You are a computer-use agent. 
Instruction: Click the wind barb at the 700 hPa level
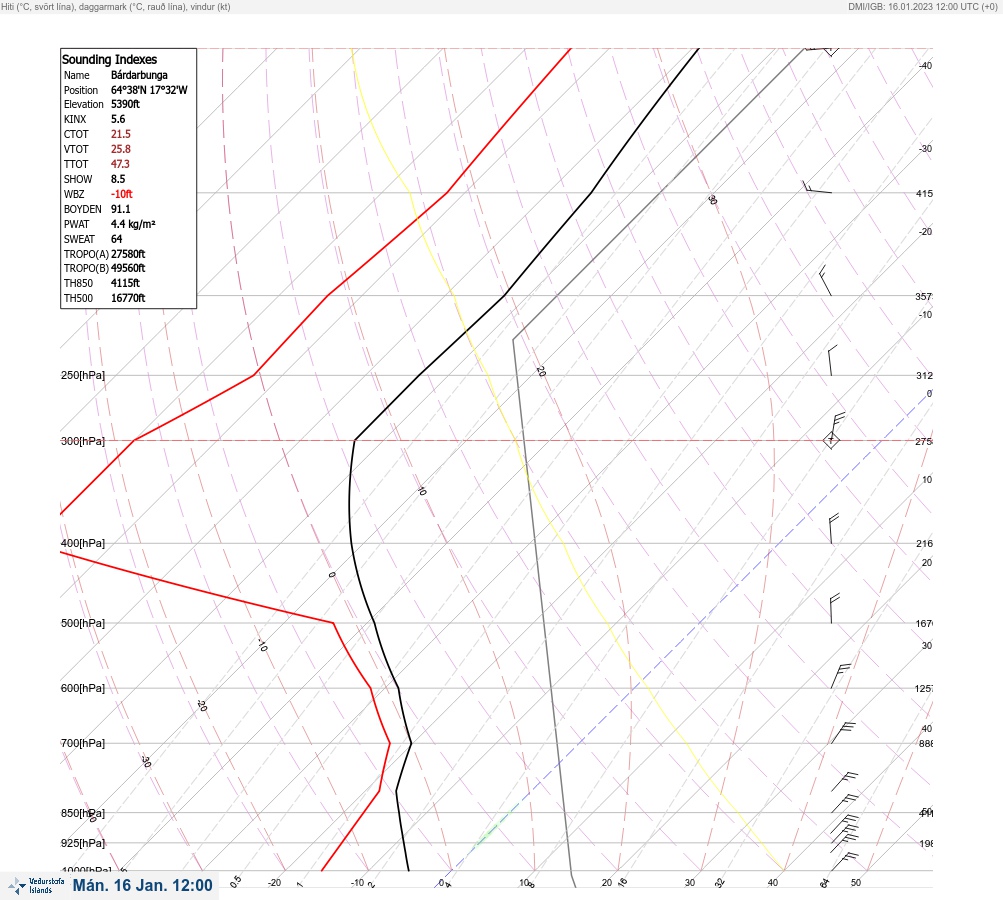pos(843,732)
